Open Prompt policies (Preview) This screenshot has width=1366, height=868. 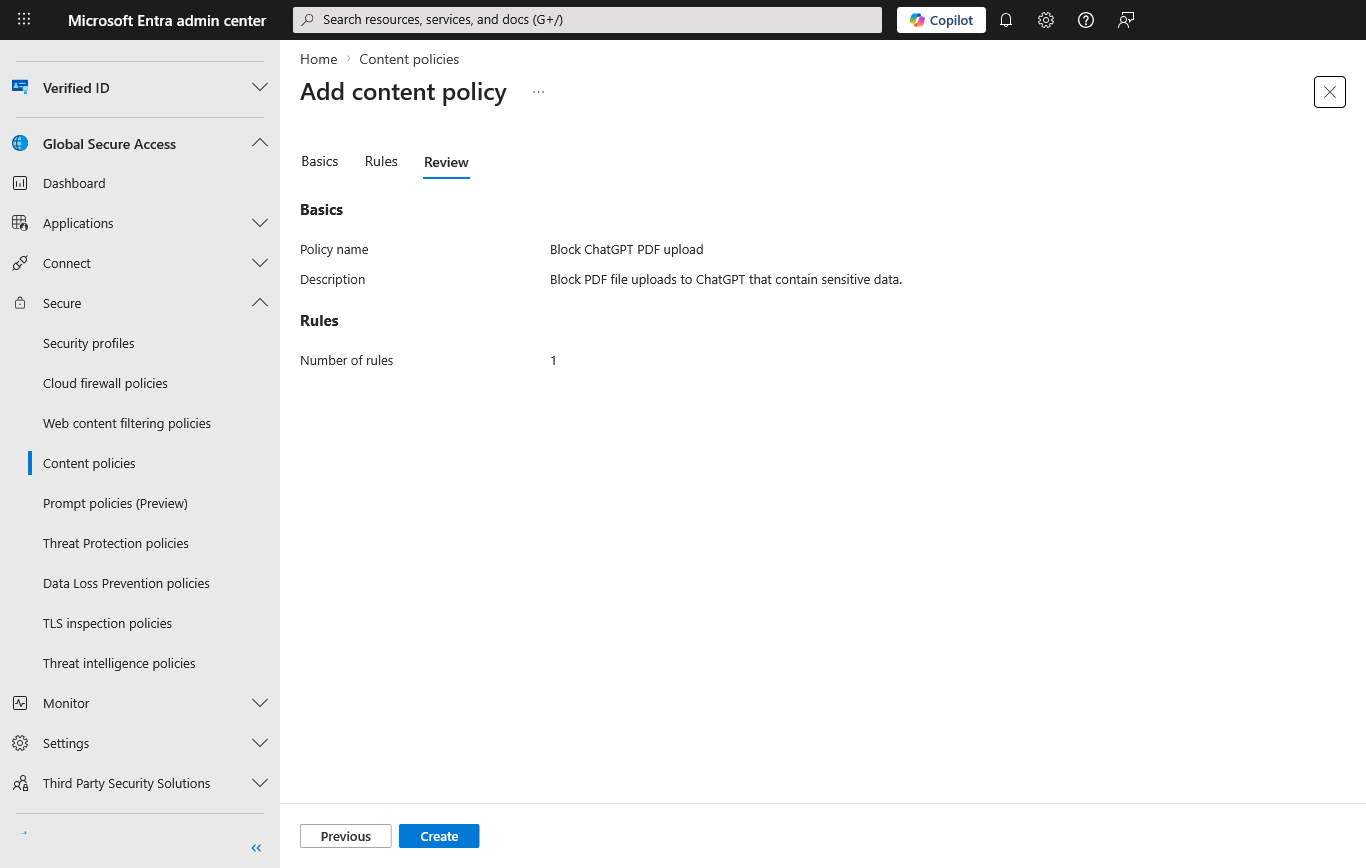[115, 503]
